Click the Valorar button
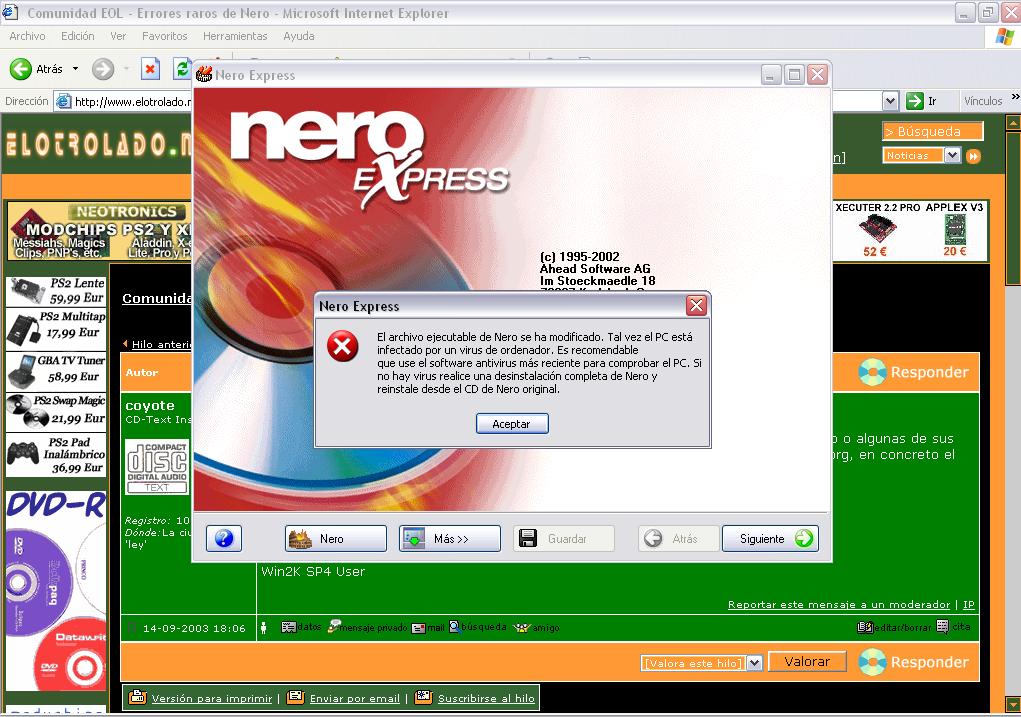The width and height of the screenshot is (1021, 717). (x=807, y=662)
